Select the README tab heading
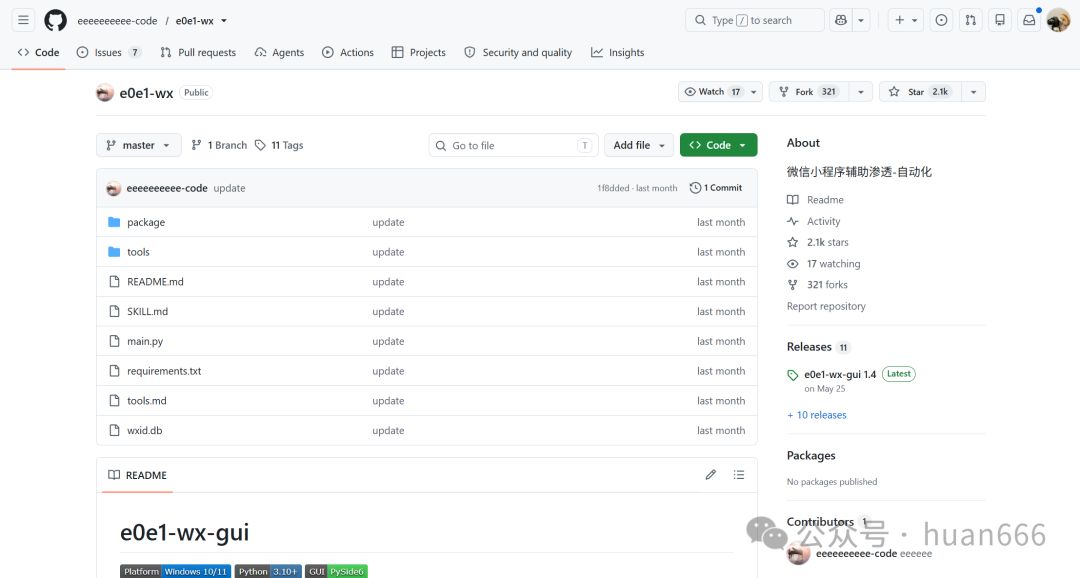 138,475
